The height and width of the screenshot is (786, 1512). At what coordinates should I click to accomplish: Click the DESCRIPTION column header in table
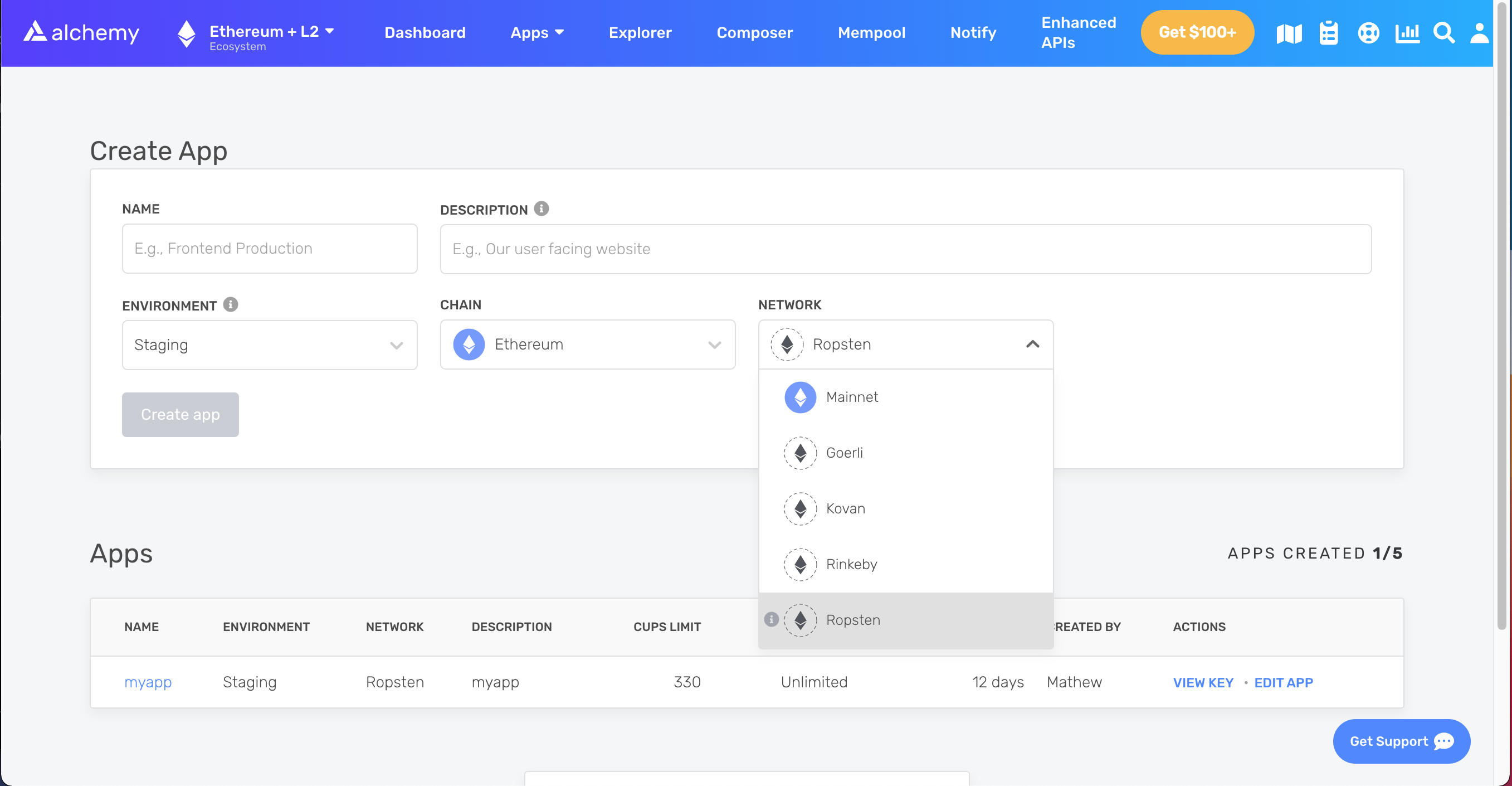point(511,627)
